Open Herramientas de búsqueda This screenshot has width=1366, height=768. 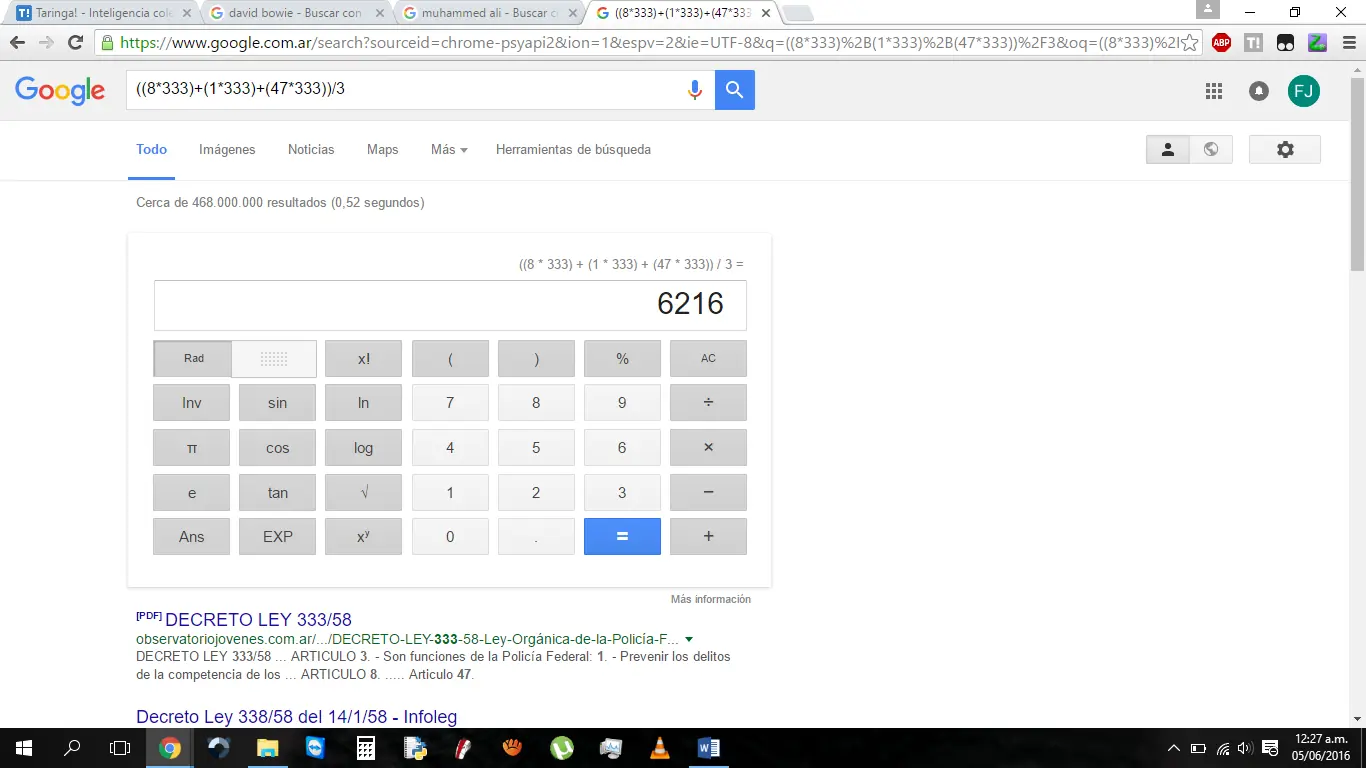pyautogui.click(x=573, y=149)
